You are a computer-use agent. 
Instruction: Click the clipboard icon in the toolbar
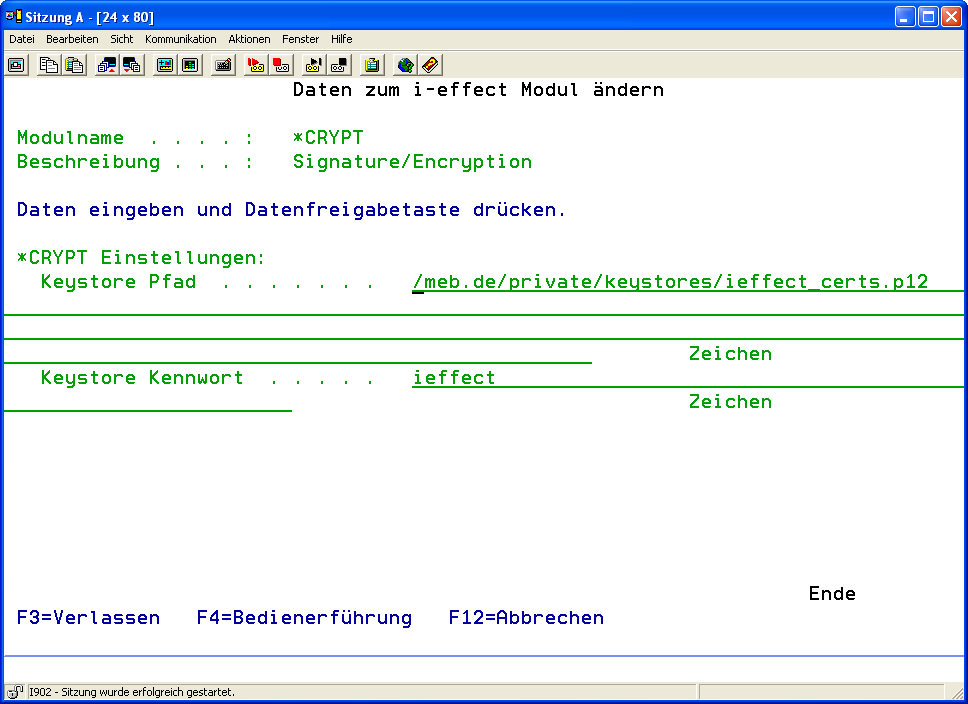(x=372, y=65)
